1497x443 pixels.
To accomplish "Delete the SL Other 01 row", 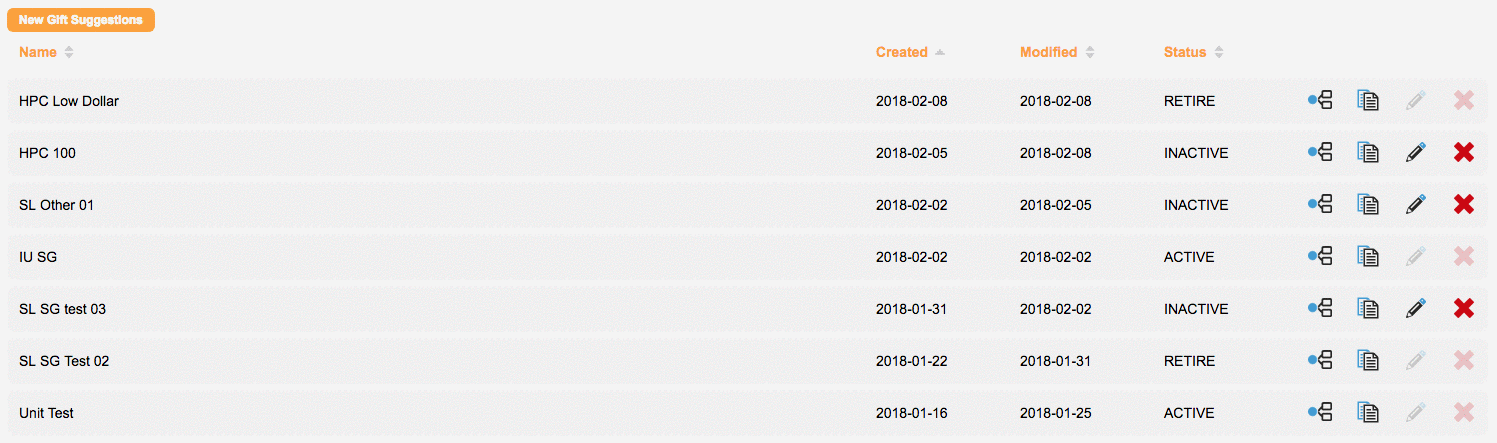I will pyautogui.click(x=1463, y=204).
